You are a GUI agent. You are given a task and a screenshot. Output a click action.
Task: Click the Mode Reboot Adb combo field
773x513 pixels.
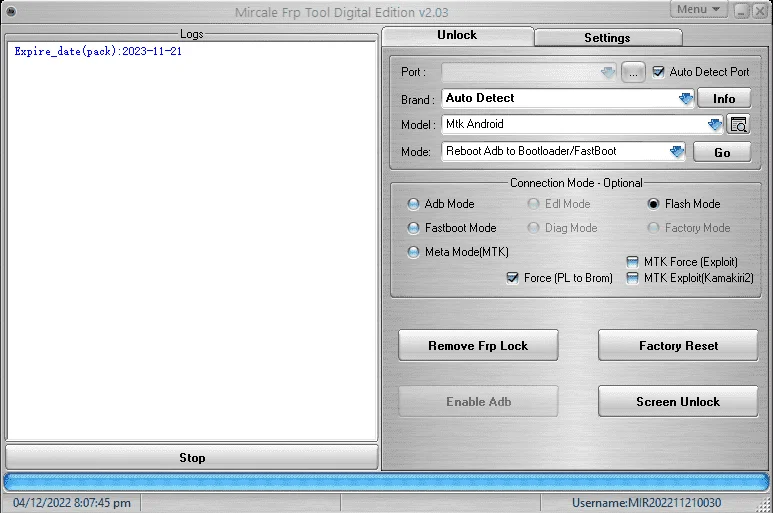click(x=563, y=151)
